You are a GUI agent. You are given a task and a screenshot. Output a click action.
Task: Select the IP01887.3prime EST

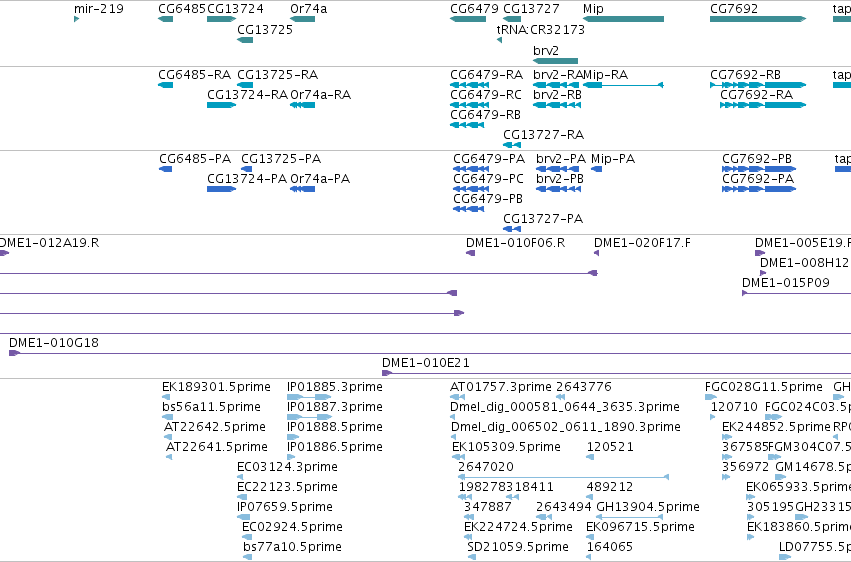(x=309, y=417)
